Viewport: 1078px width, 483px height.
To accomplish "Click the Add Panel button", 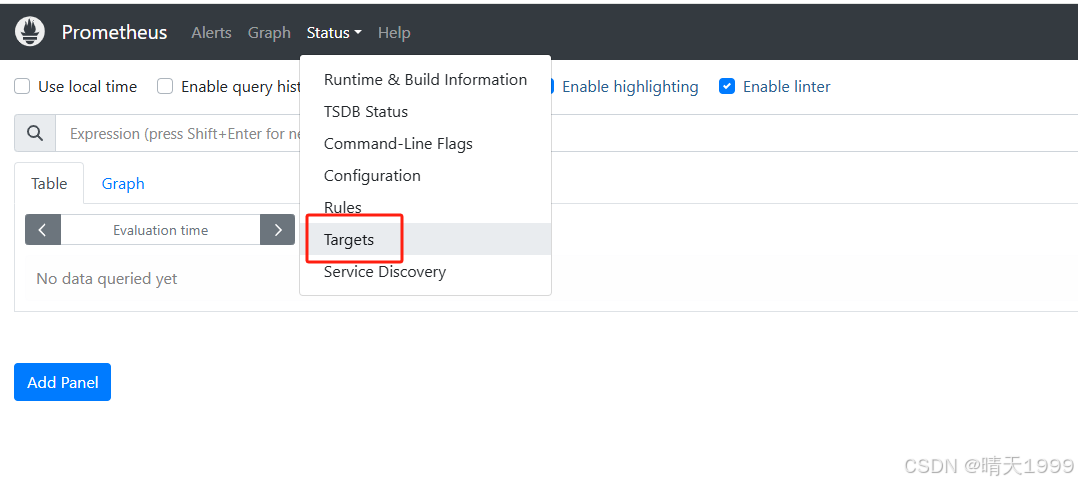I will click(x=63, y=382).
